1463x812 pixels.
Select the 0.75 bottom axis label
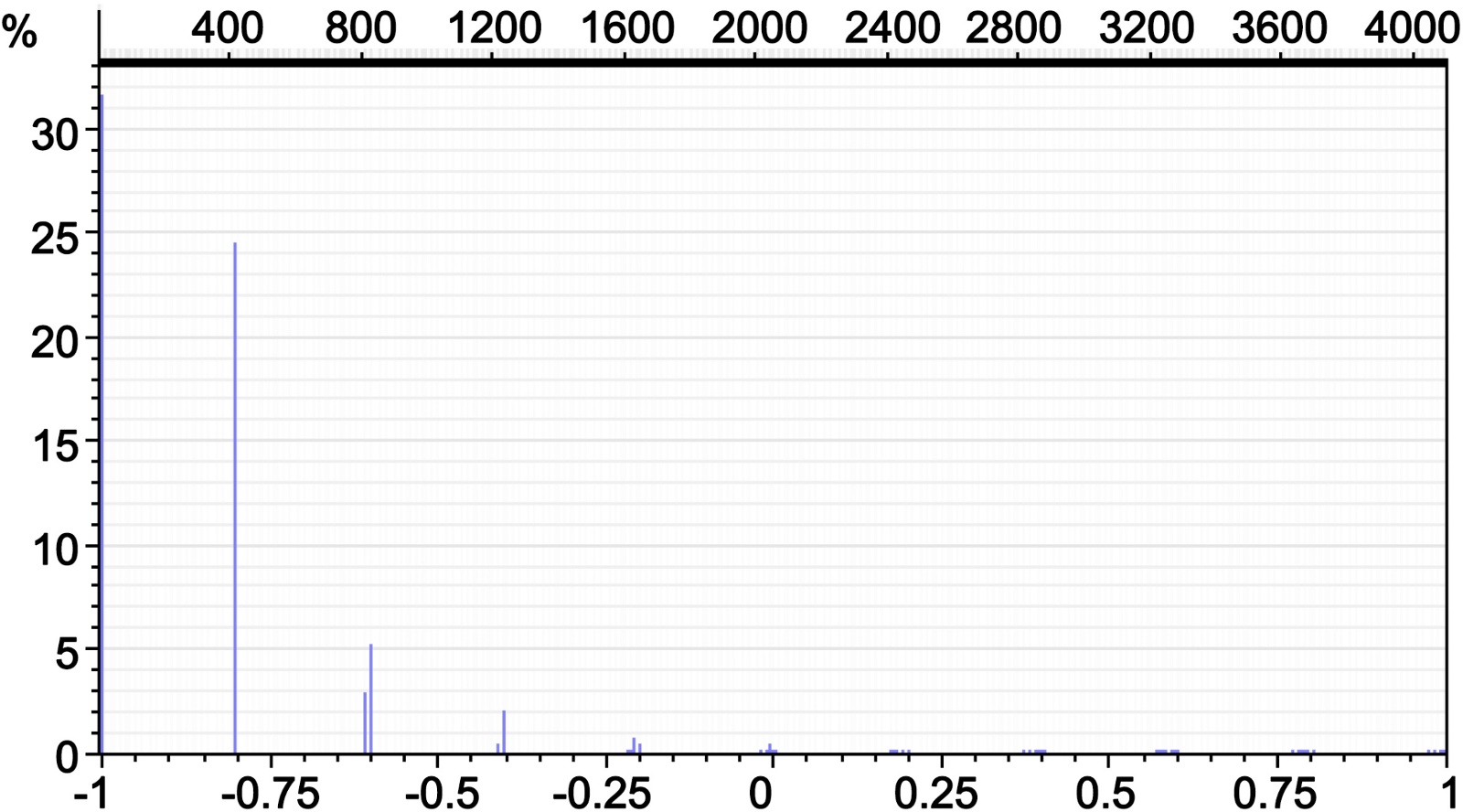coord(1273,795)
